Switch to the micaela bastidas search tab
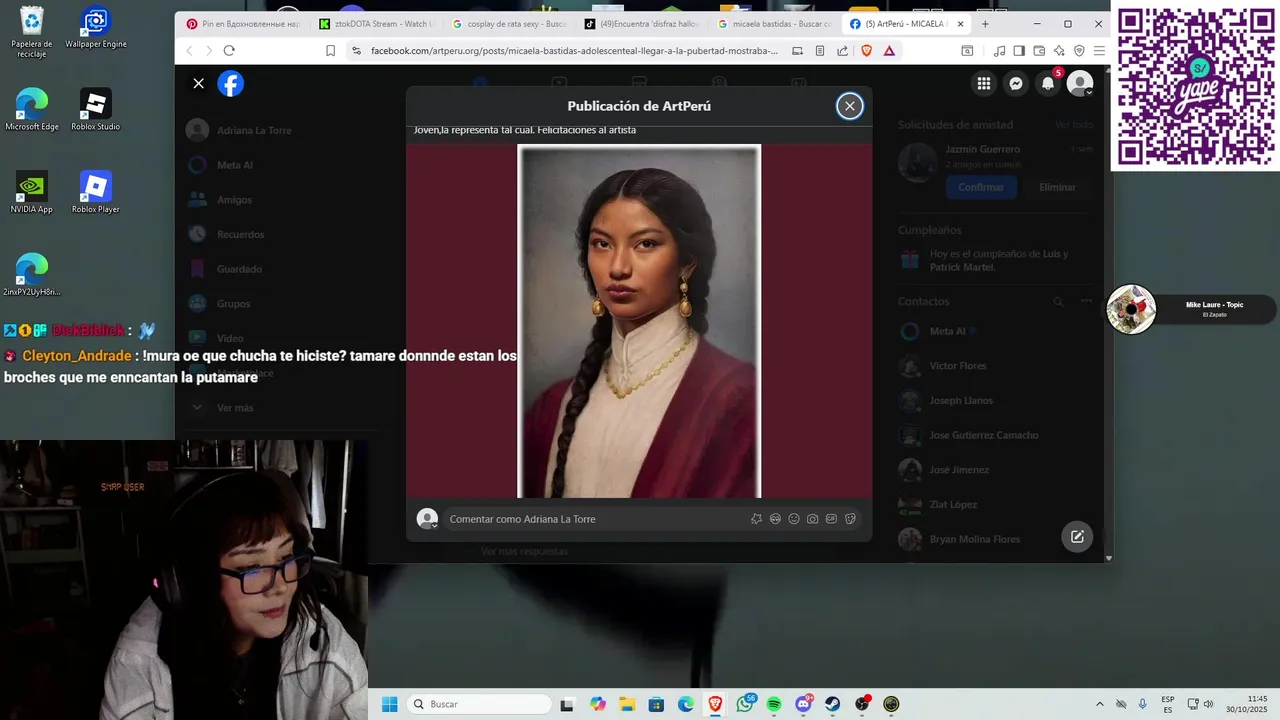The image size is (1280, 720). 775,24
